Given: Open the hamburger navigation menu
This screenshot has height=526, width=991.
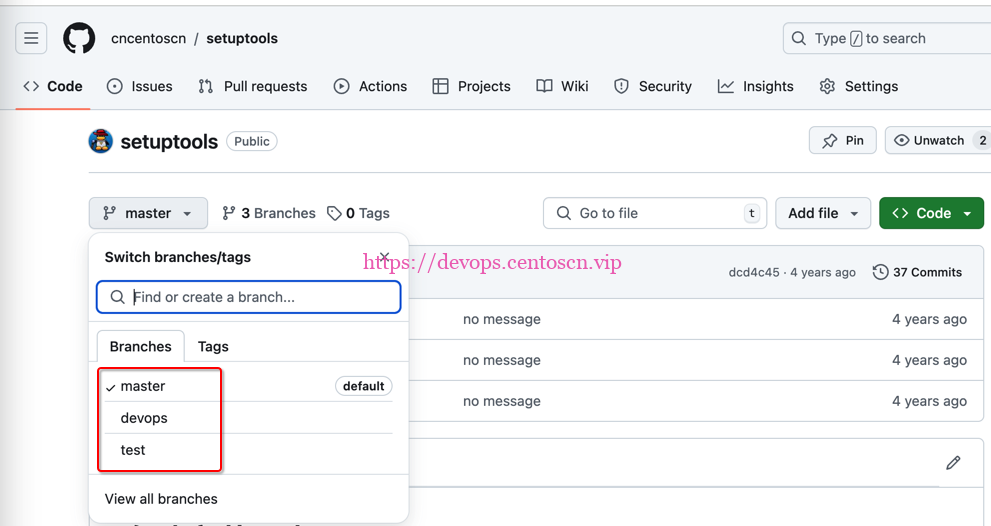Looking at the screenshot, I should click(x=32, y=39).
